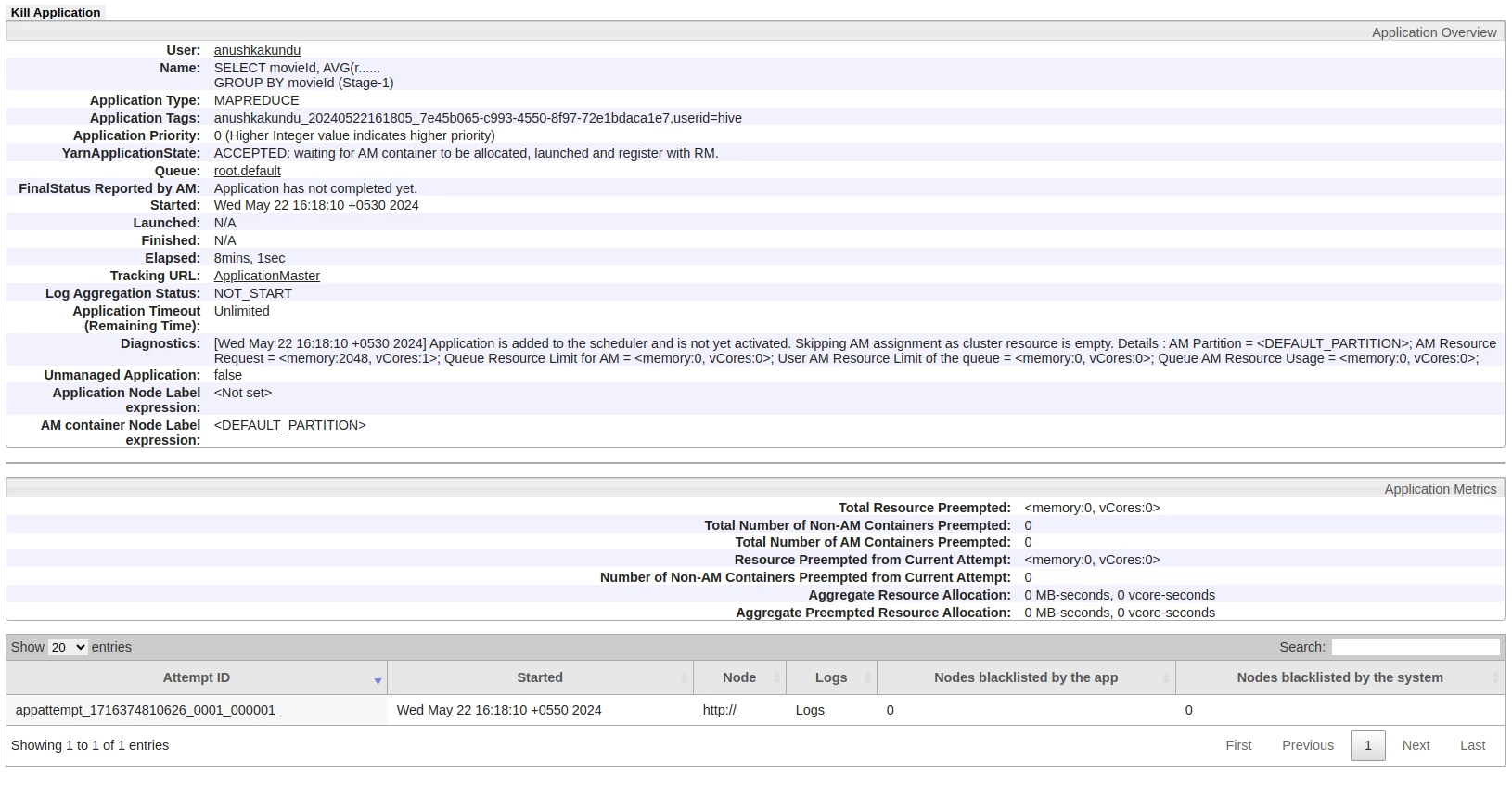Focus the Search input field

point(1416,647)
